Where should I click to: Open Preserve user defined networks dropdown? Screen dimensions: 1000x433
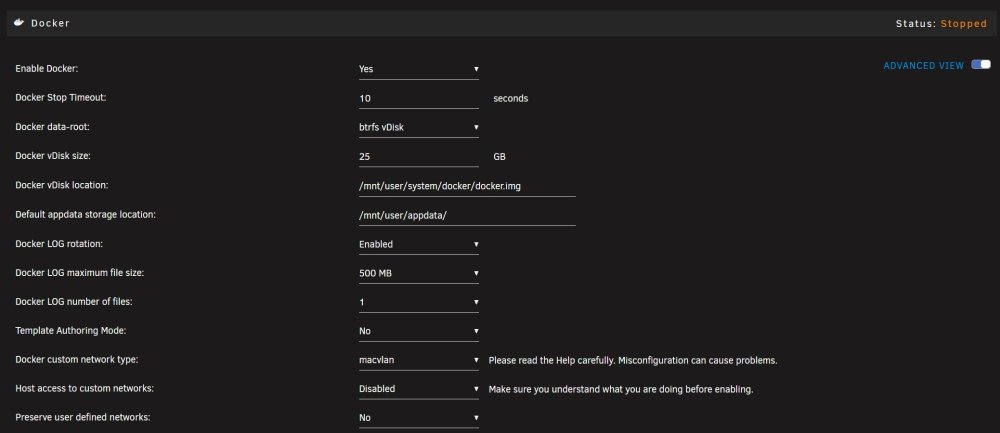click(x=418, y=418)
